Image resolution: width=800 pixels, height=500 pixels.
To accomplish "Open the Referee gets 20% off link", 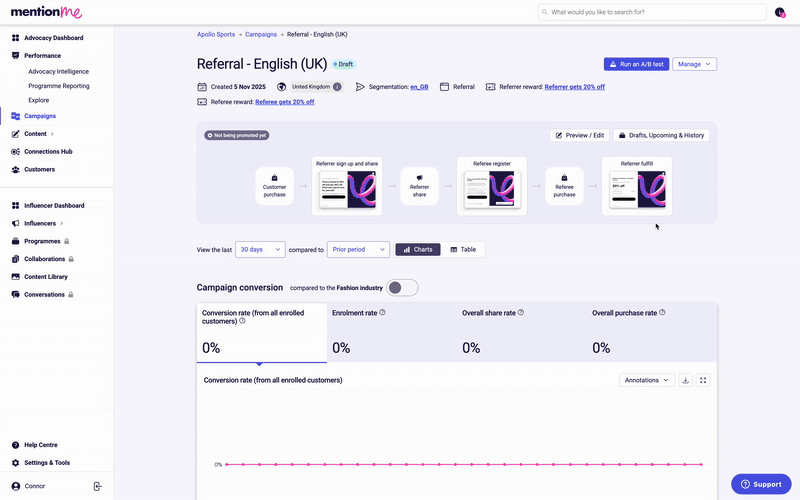I will (x=285, y=102).
